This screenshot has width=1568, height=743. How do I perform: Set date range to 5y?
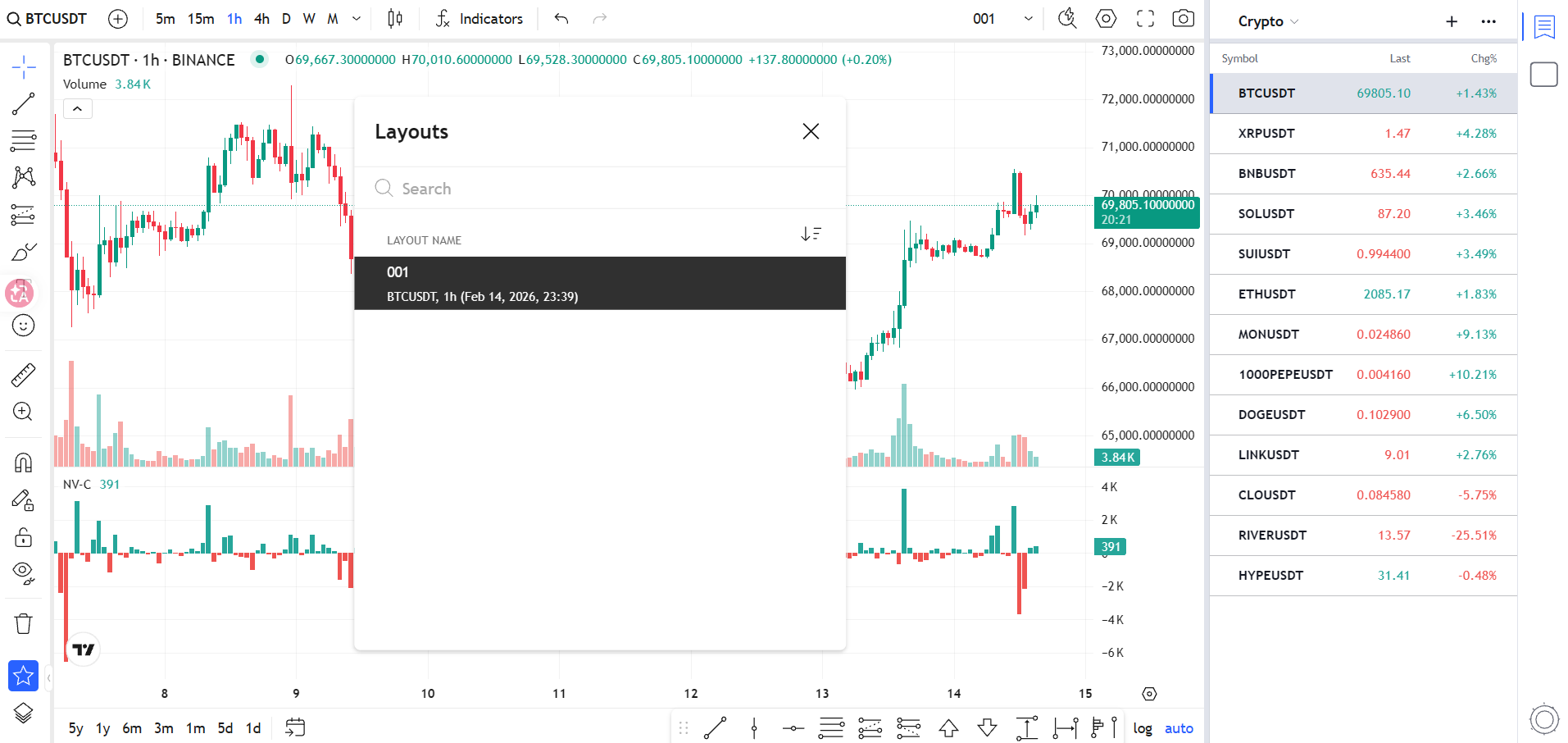click(75, 728)
